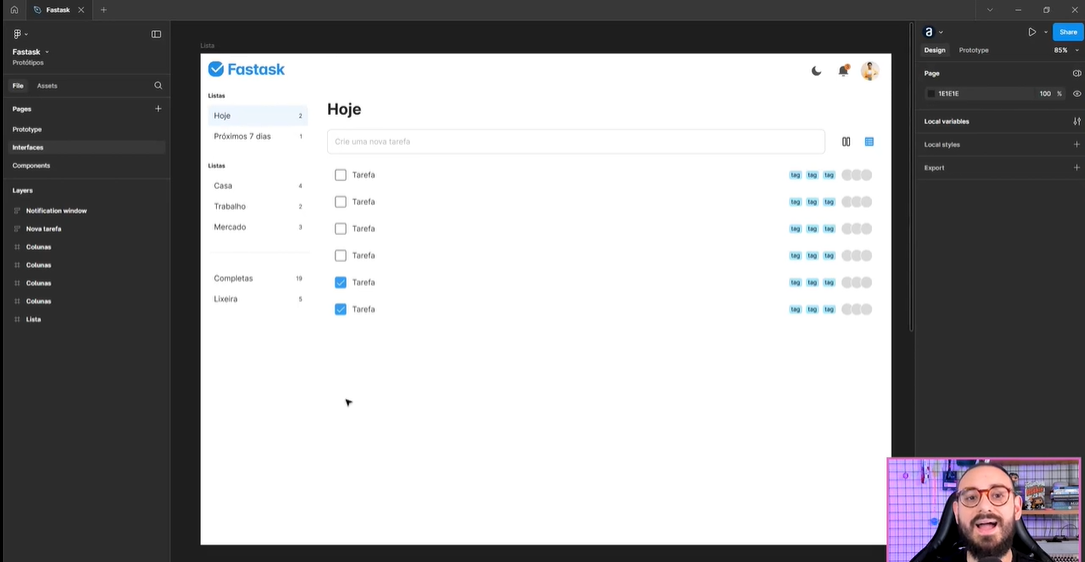Screen dimensions: 1085x562
Task: Add a new page with the plus icon
Action: point(158,109)
